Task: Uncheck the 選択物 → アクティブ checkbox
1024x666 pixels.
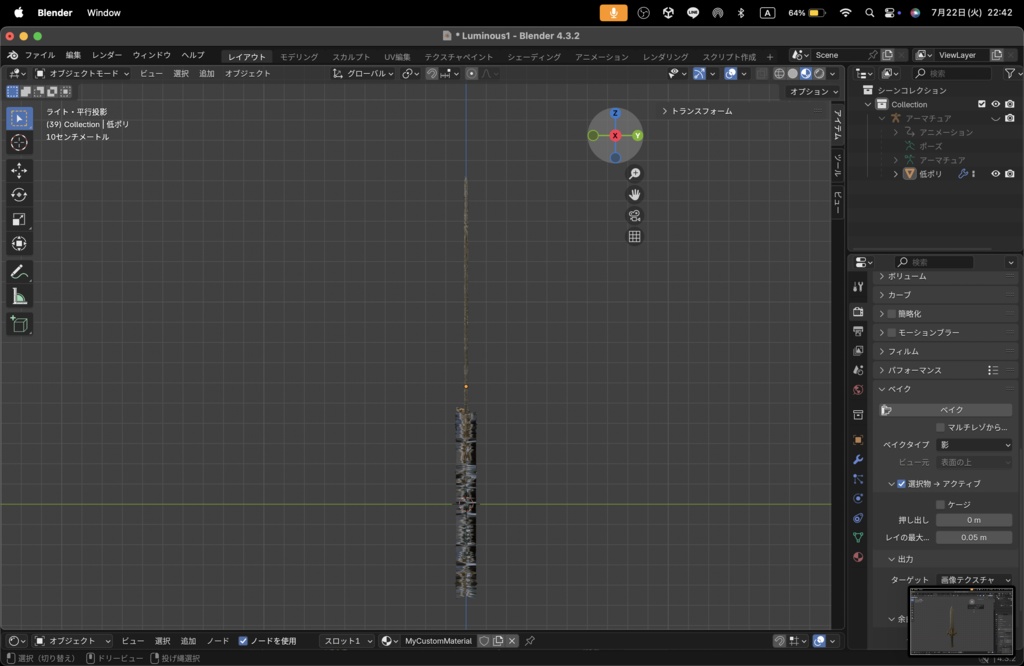Action: pos(901,484)
